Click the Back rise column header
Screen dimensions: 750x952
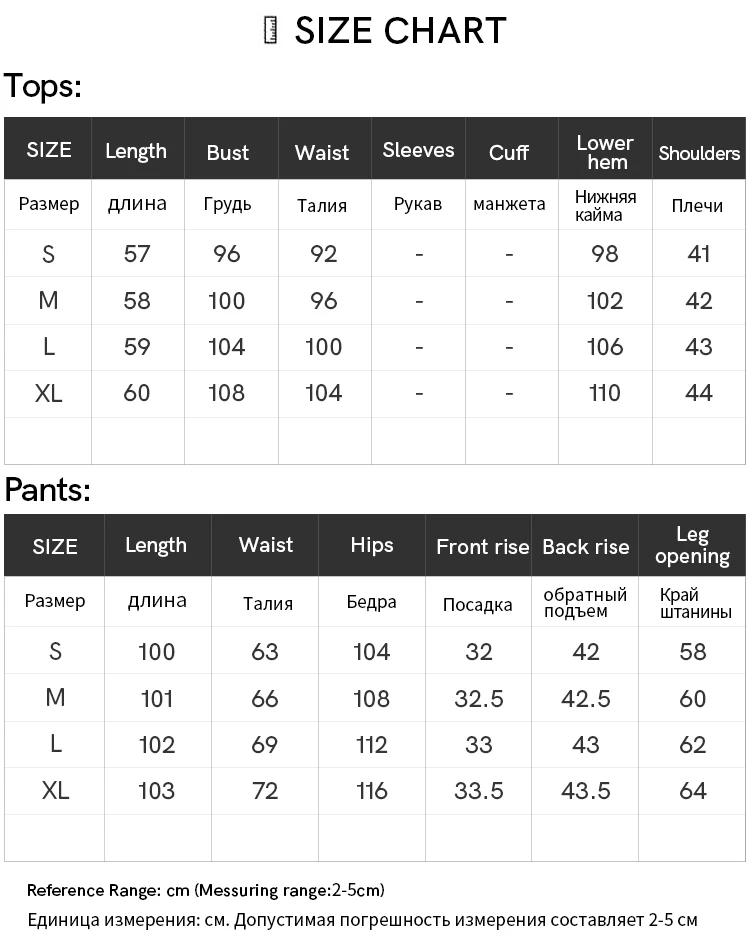(585, 547)
